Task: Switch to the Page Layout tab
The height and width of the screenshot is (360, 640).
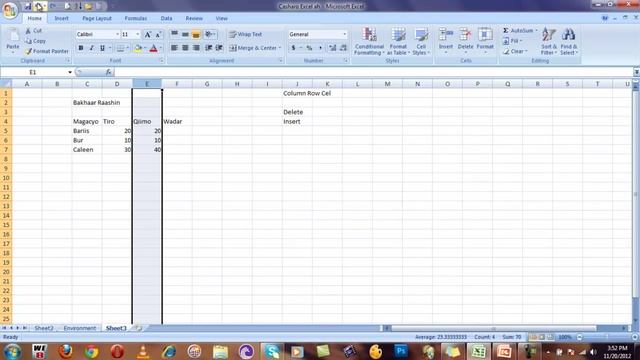Action: pyautogui.click(x=97, y=18)
